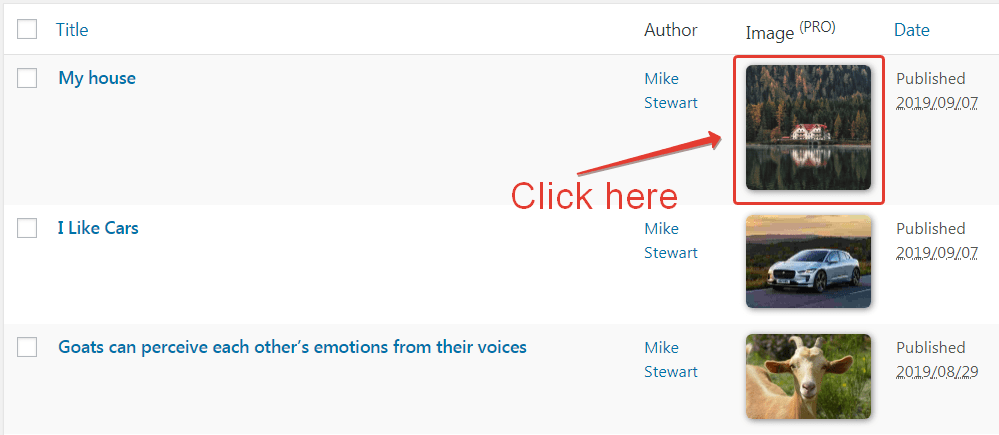Tick the Goats post checkbox

27,347
